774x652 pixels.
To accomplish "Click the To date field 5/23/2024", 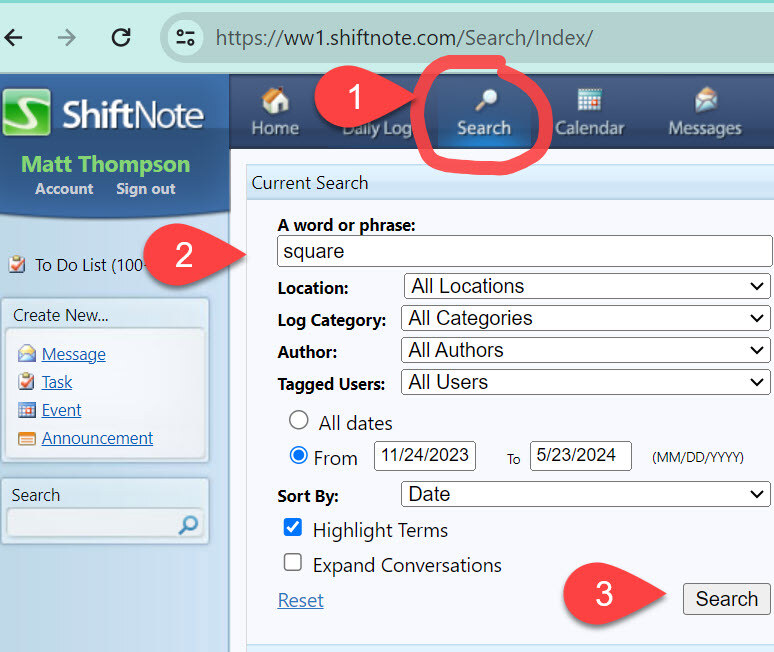I will [581, 456].
